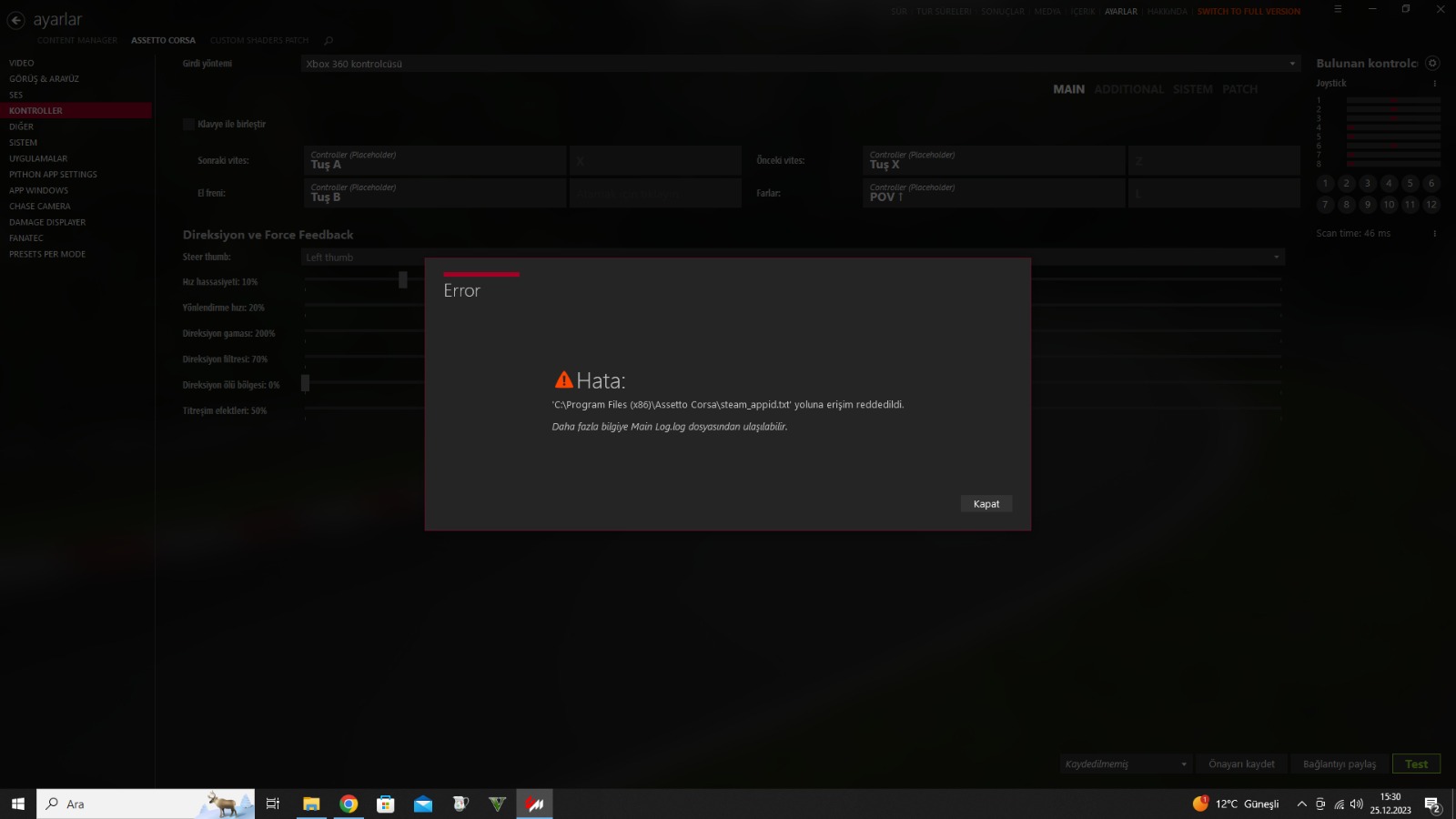Open SES settings in the sidebar

click(76, 96)
